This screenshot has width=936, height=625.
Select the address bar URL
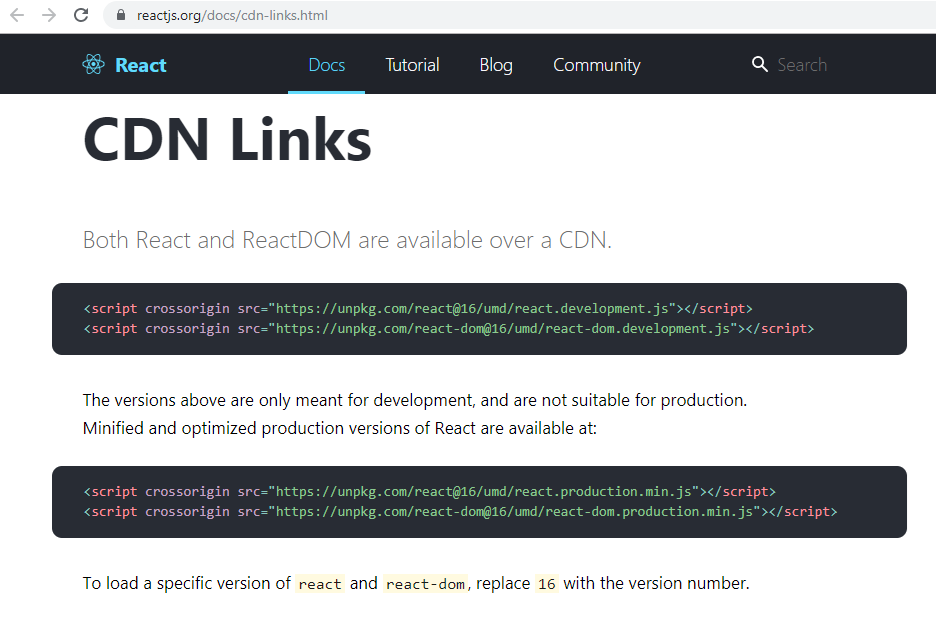coord(232,15)
